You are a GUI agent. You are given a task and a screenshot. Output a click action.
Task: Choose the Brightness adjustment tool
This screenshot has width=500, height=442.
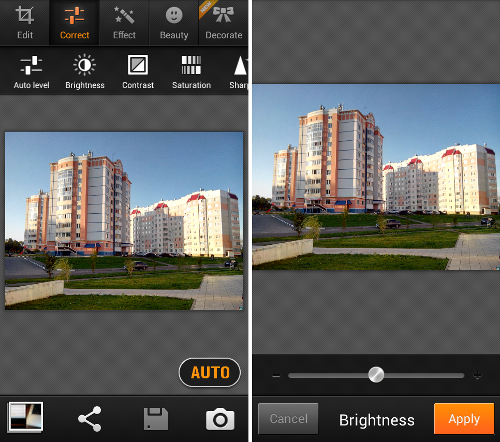[85, 72]
